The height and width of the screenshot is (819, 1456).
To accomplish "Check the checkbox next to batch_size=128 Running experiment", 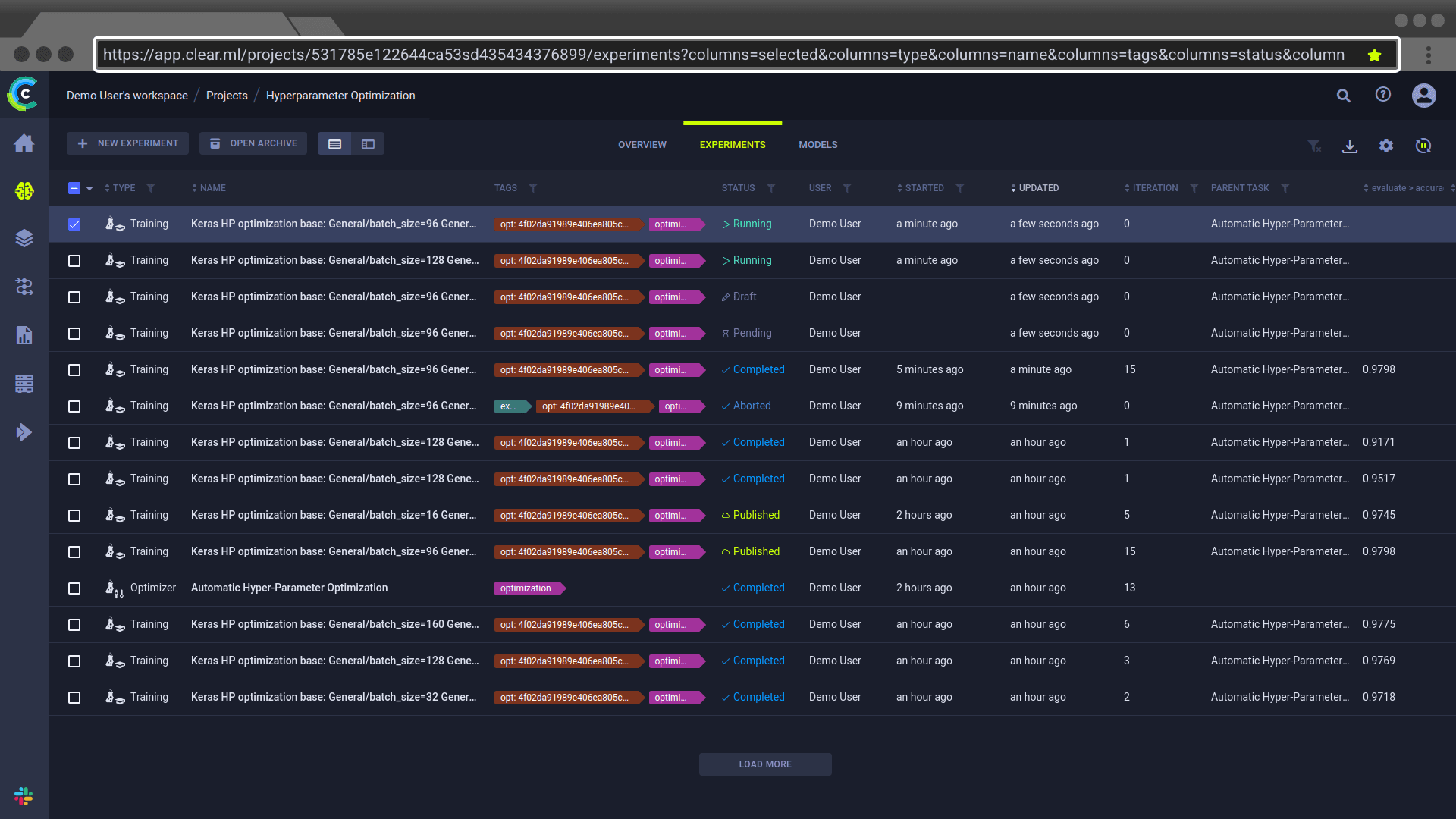I will tap(74, 260).
